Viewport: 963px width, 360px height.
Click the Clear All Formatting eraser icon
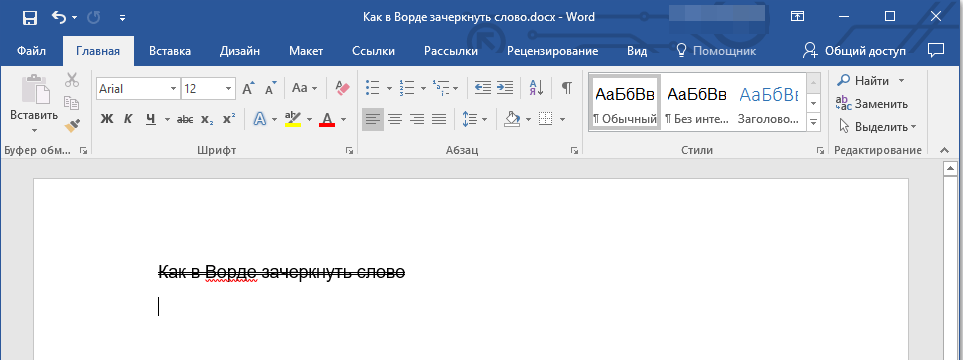[342, 88]
